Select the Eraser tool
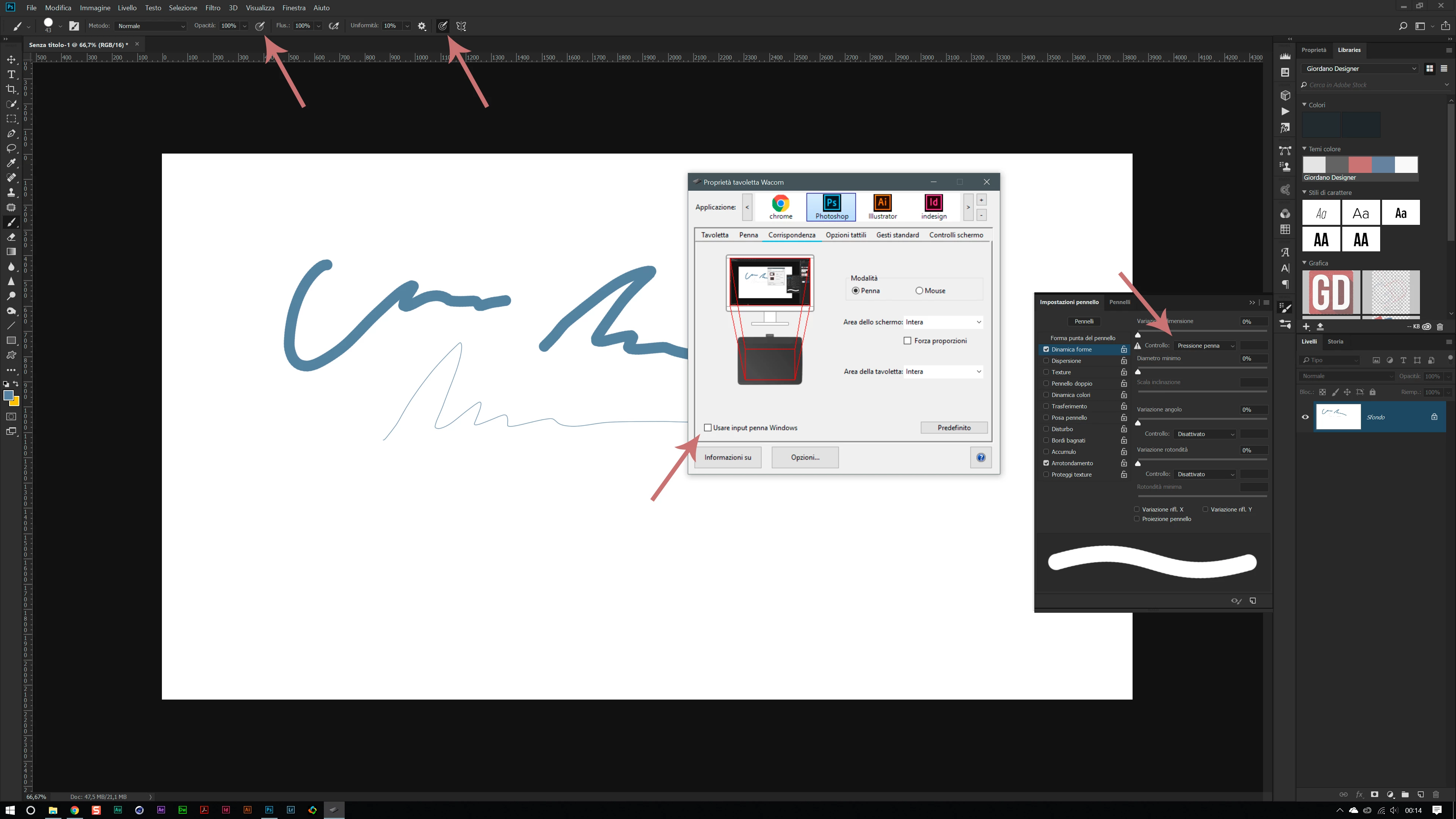Screen dimensions: 1456x819 pyautogui.click(x=11, y=237)
